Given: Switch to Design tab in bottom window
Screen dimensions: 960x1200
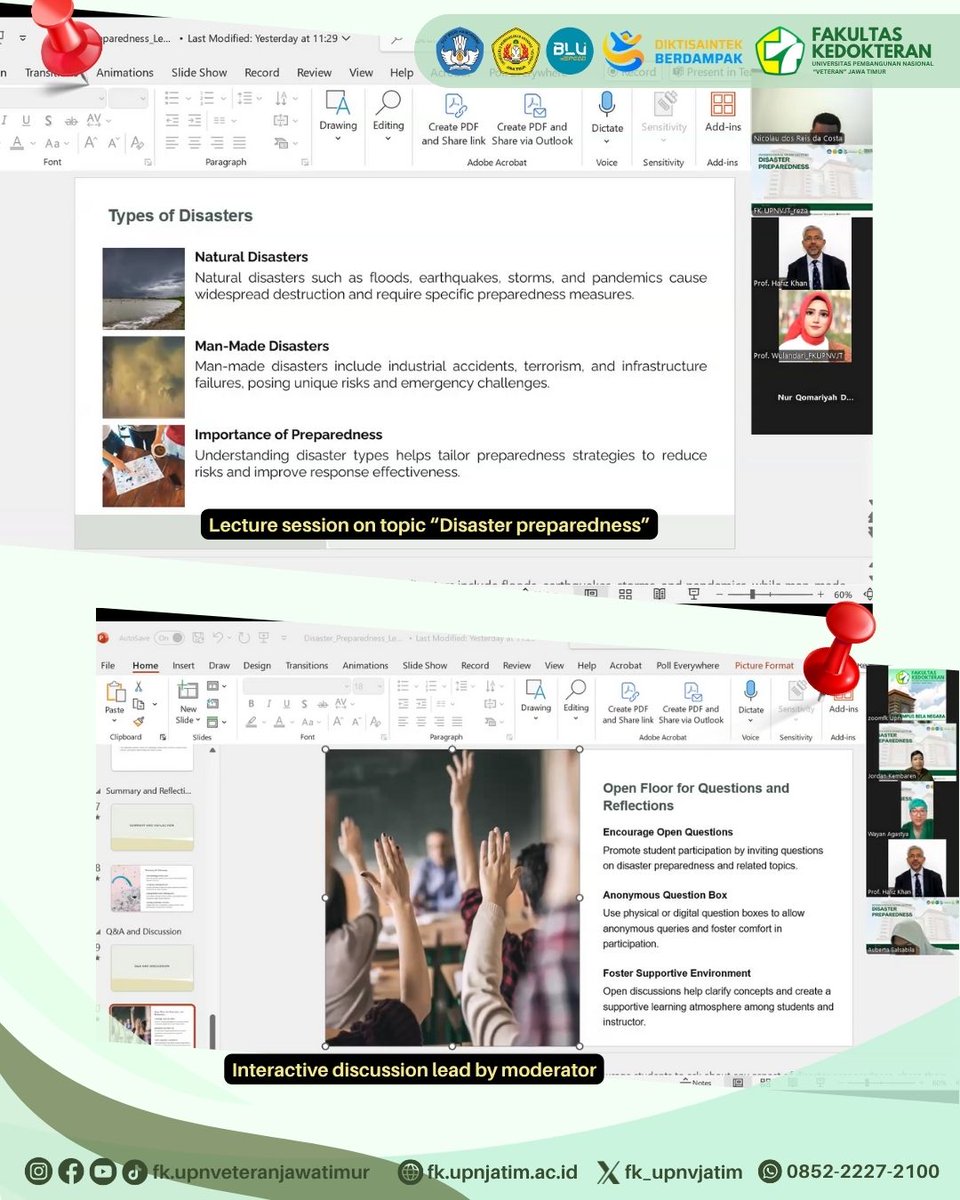Looking at the screenshot, I should (257, 665).
